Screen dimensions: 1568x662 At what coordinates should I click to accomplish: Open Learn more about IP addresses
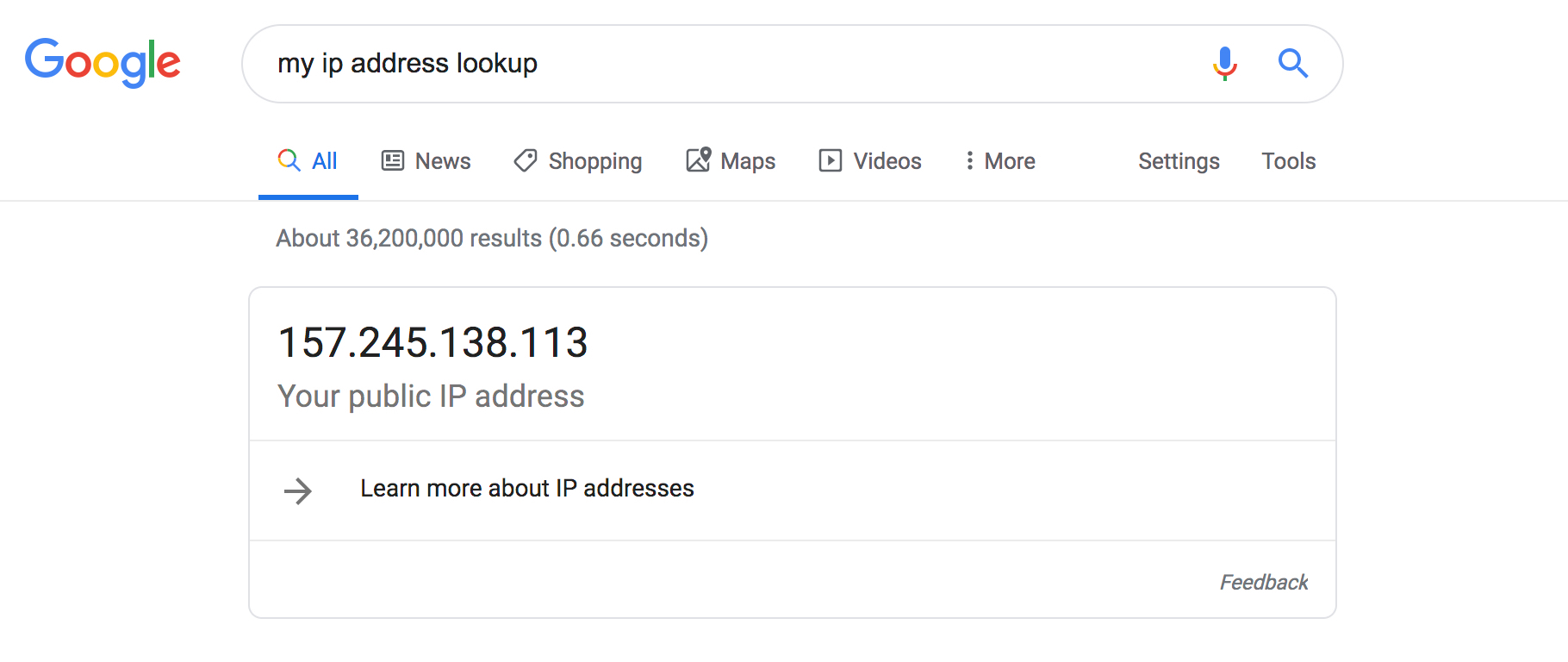pyautogui.click(x=526, y=489)
